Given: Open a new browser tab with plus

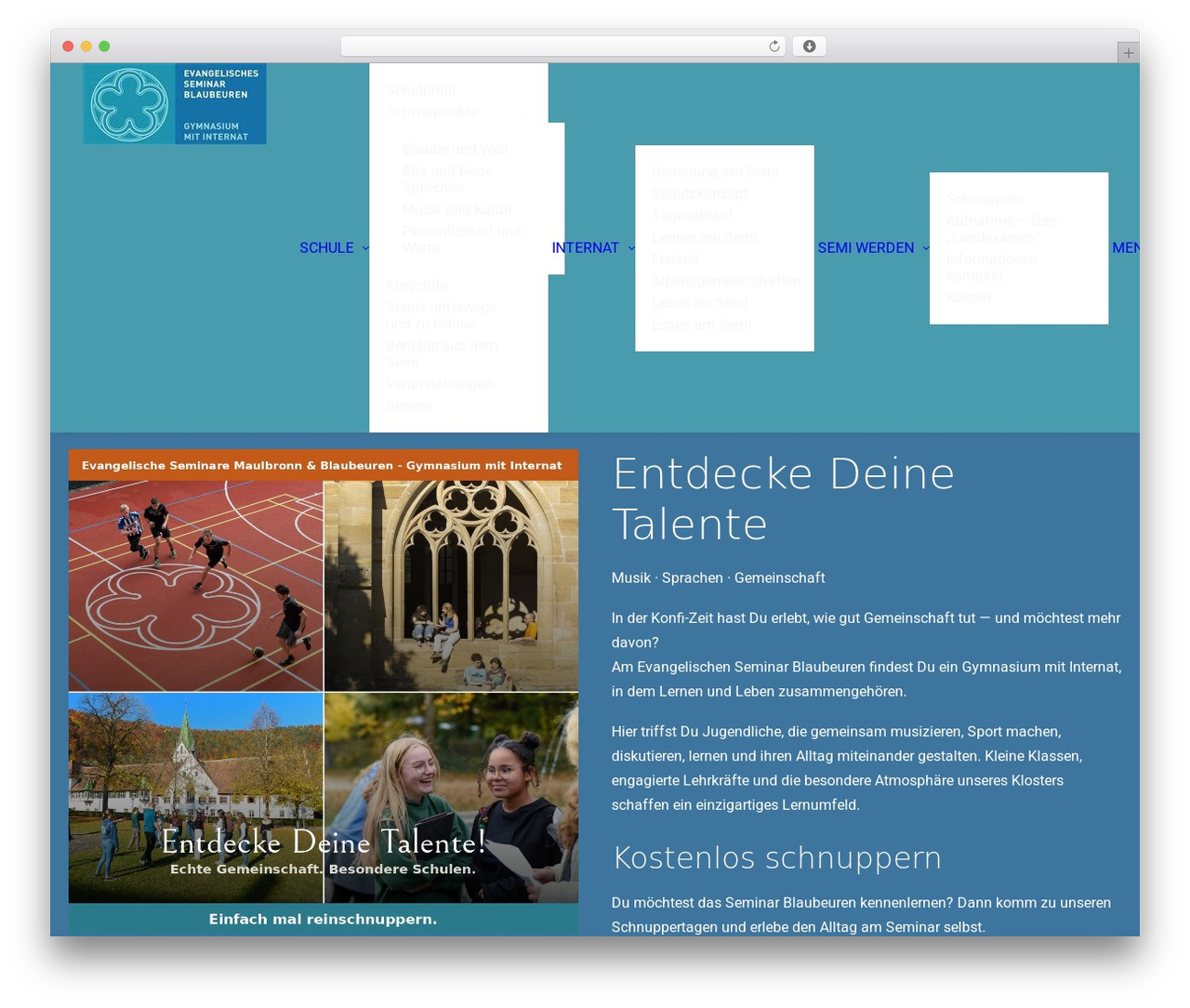Looking at the screenshot, I should [1128, 53].
